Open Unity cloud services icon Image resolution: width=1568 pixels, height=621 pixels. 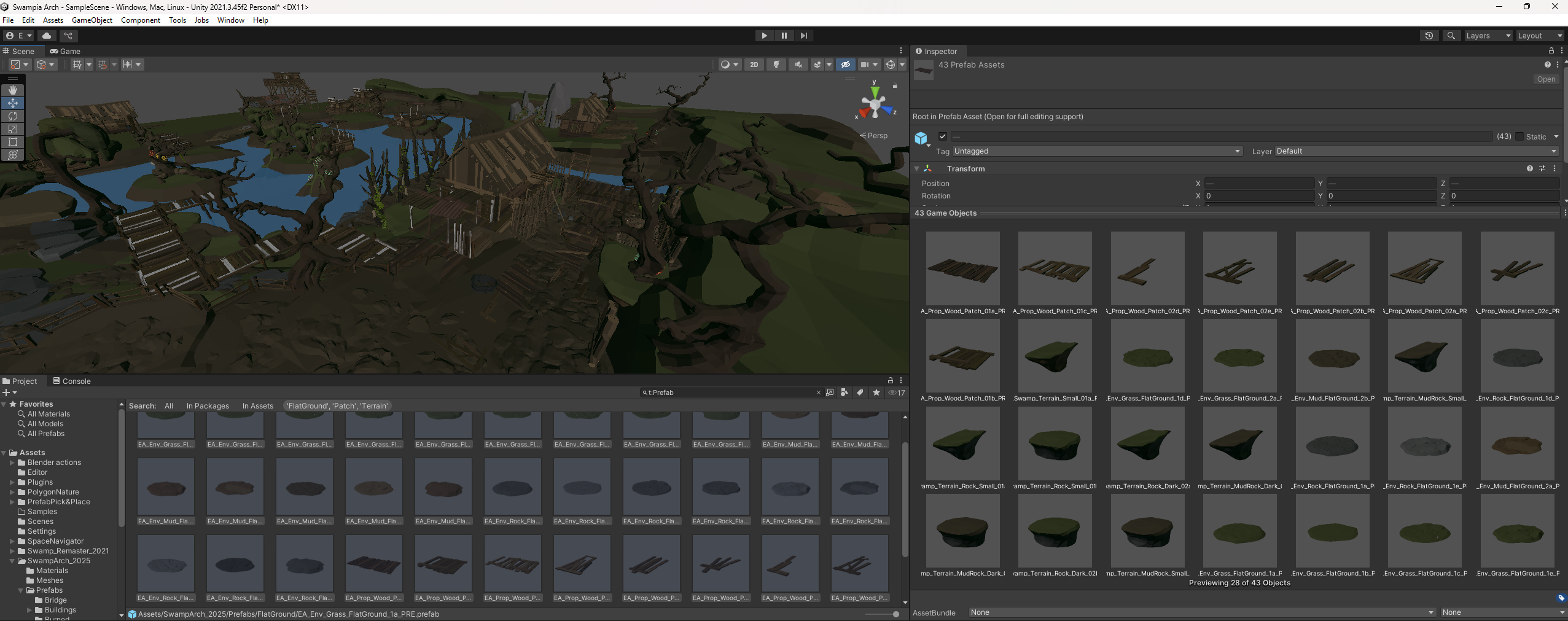[x=47, y=36]
